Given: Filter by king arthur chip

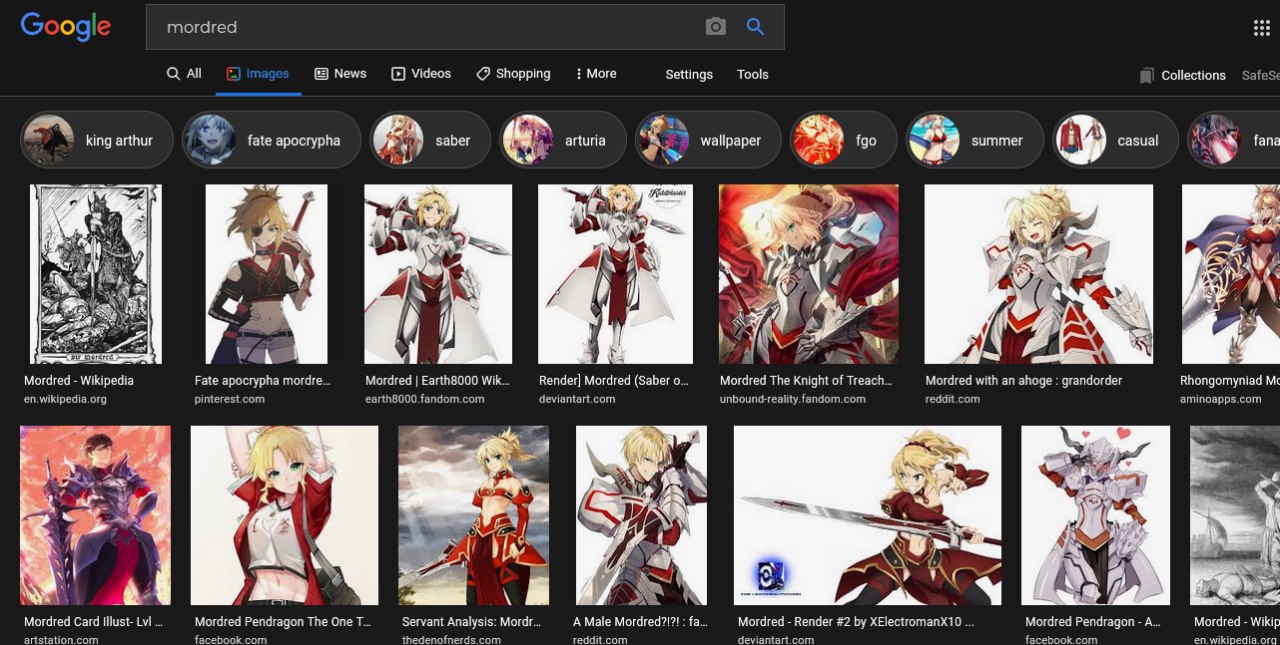Looking at the screenshot, I should [x=97, y=140].
